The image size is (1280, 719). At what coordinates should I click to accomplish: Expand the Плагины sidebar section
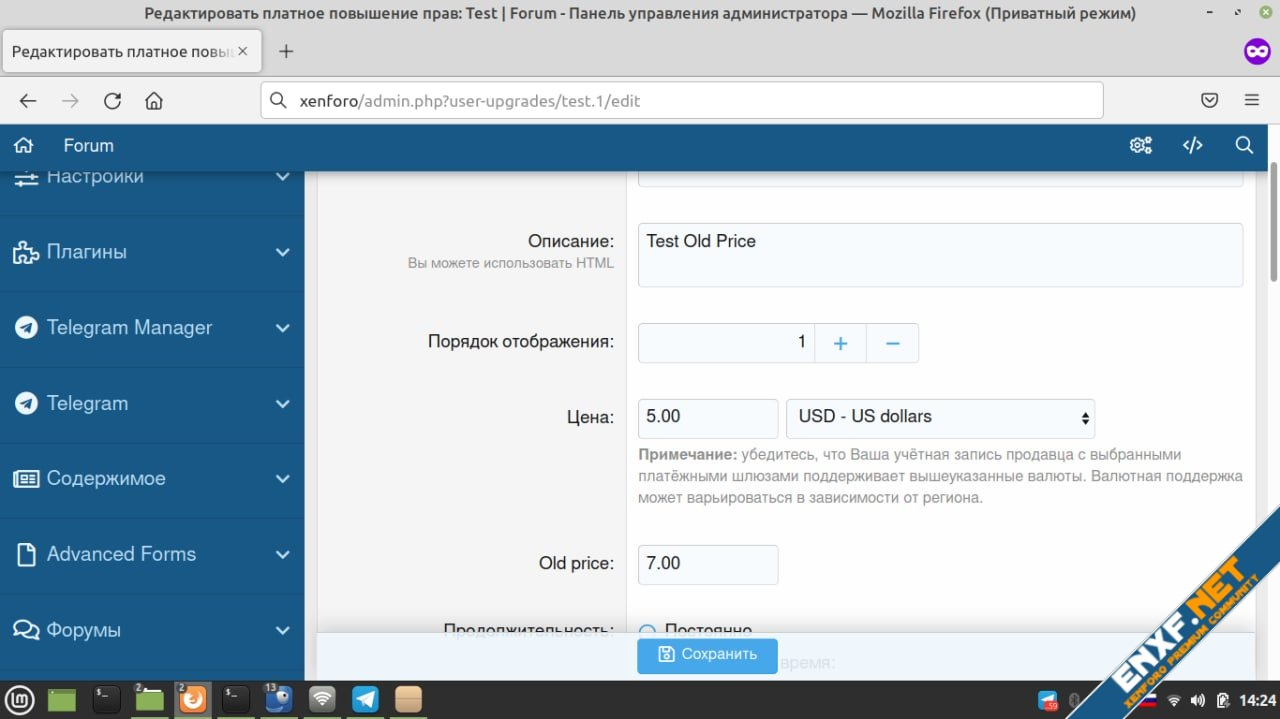tap(282, 253)
